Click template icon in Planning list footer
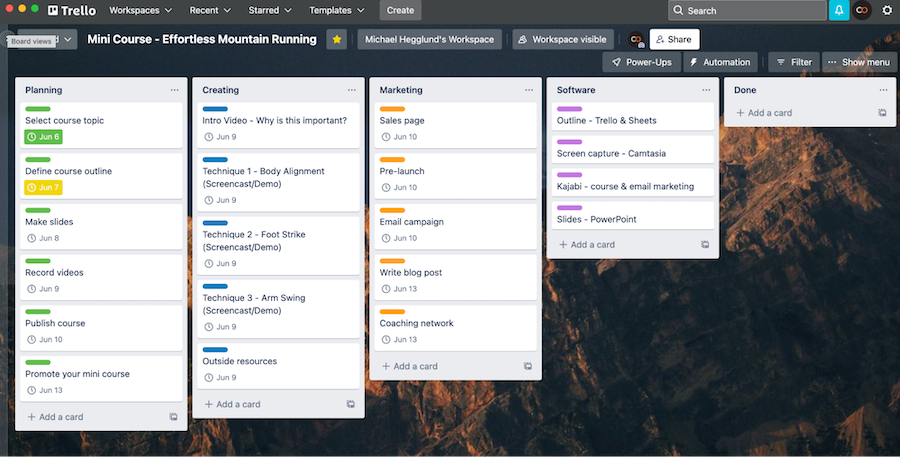 pyautogui.click(x=173, y=416)
